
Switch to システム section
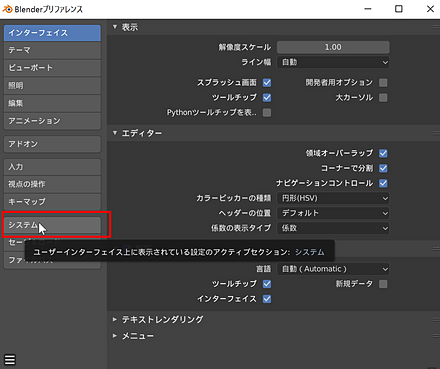[52, 225]
